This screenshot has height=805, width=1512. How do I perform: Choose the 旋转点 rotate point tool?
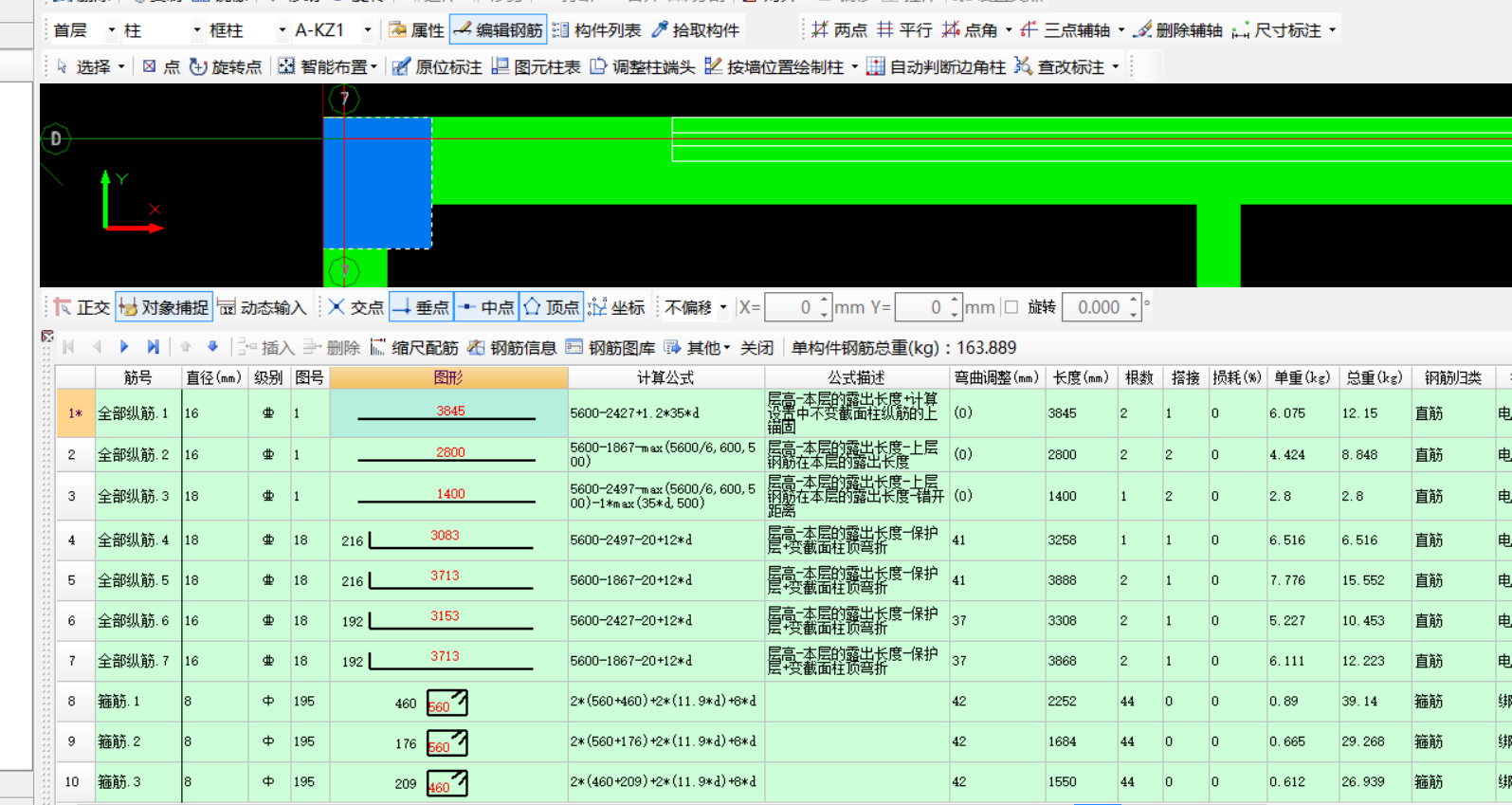tap(226, 66)
